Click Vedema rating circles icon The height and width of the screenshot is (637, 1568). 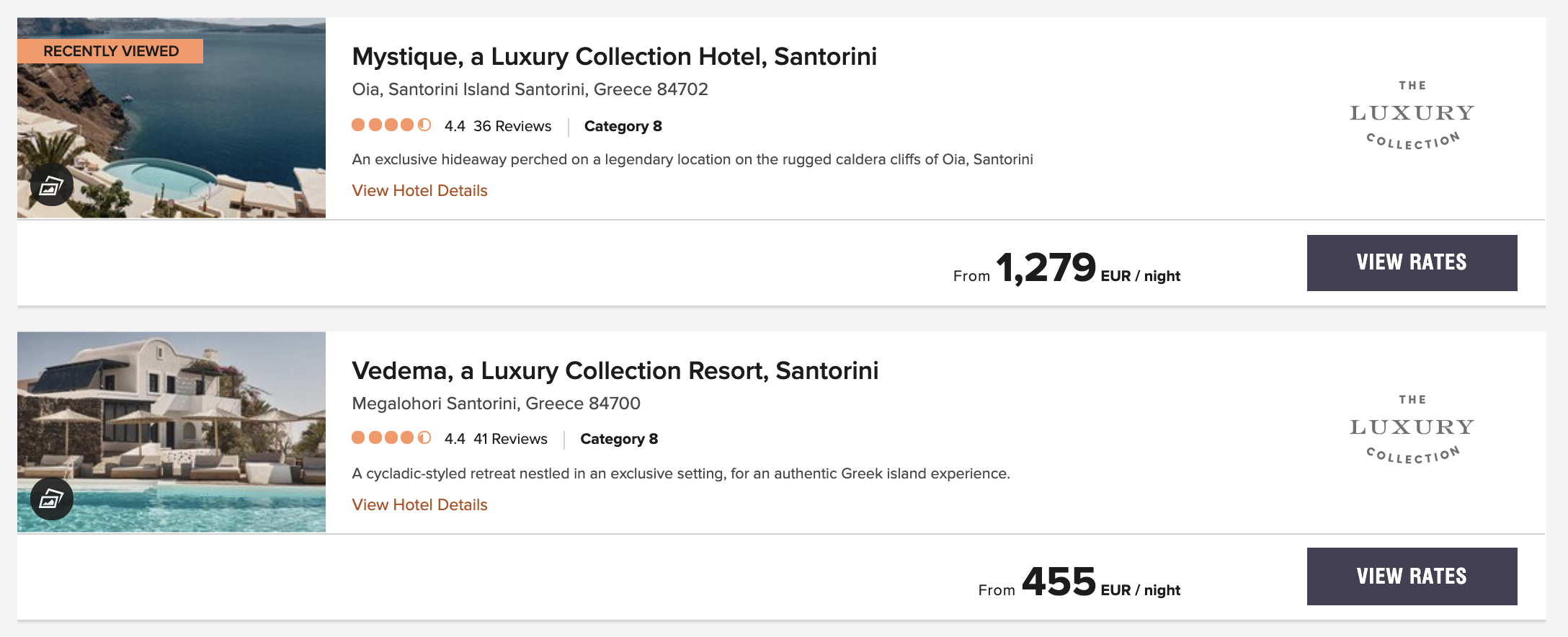(391, 438)
